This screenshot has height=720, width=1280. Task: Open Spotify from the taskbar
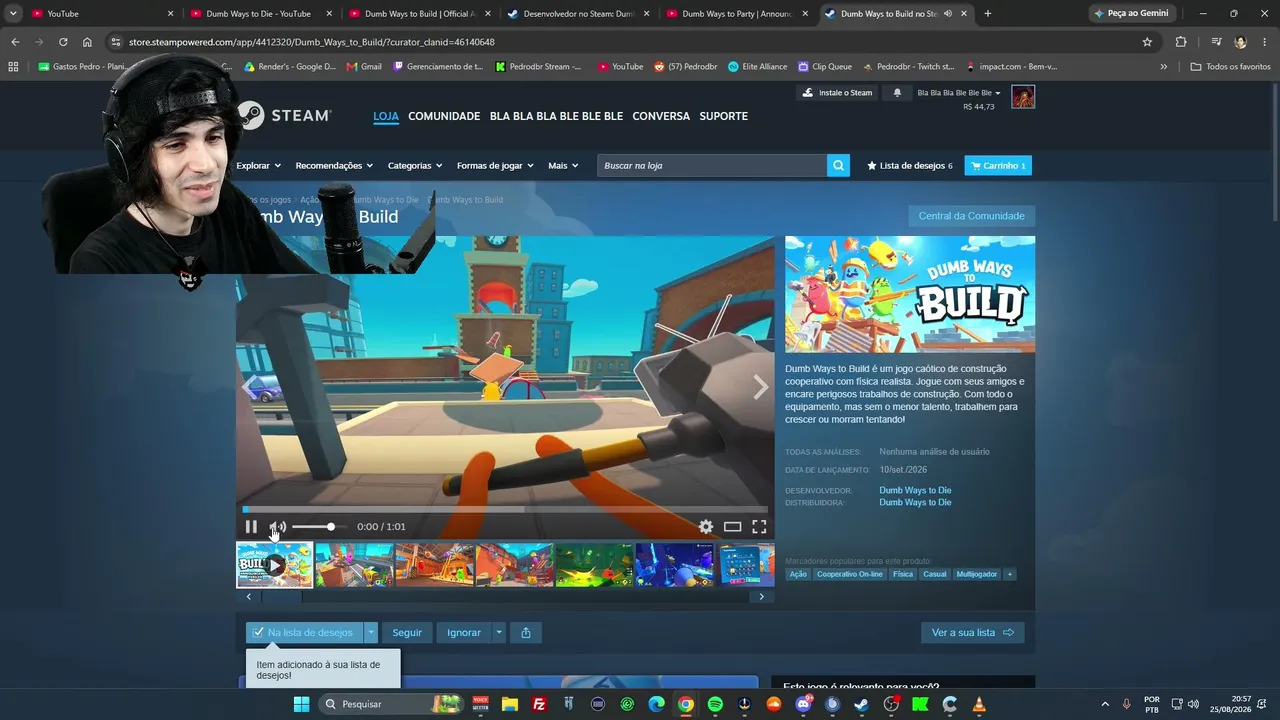[x=715, y=704]
